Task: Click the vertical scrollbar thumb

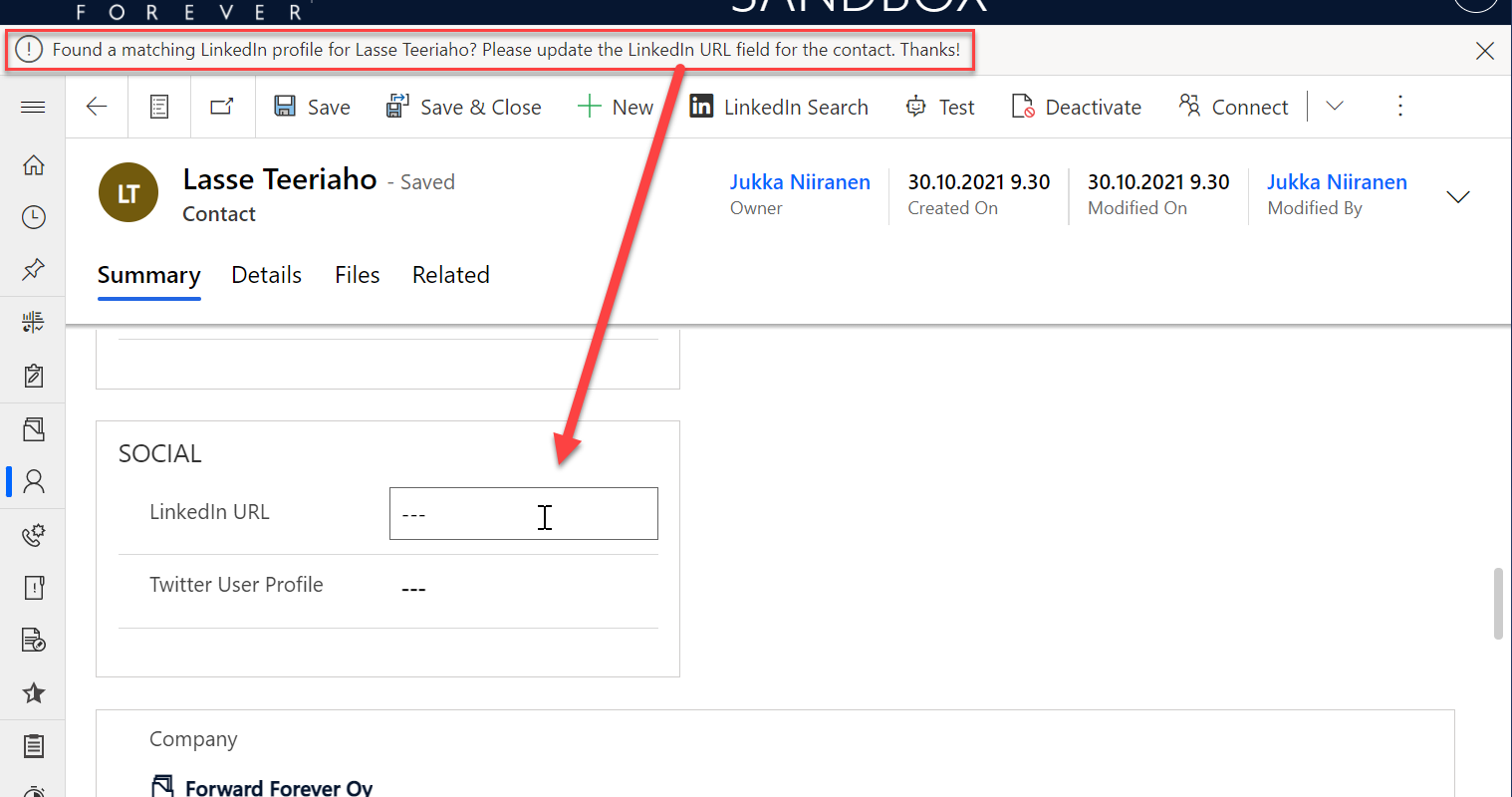Action: point(1498,604)
